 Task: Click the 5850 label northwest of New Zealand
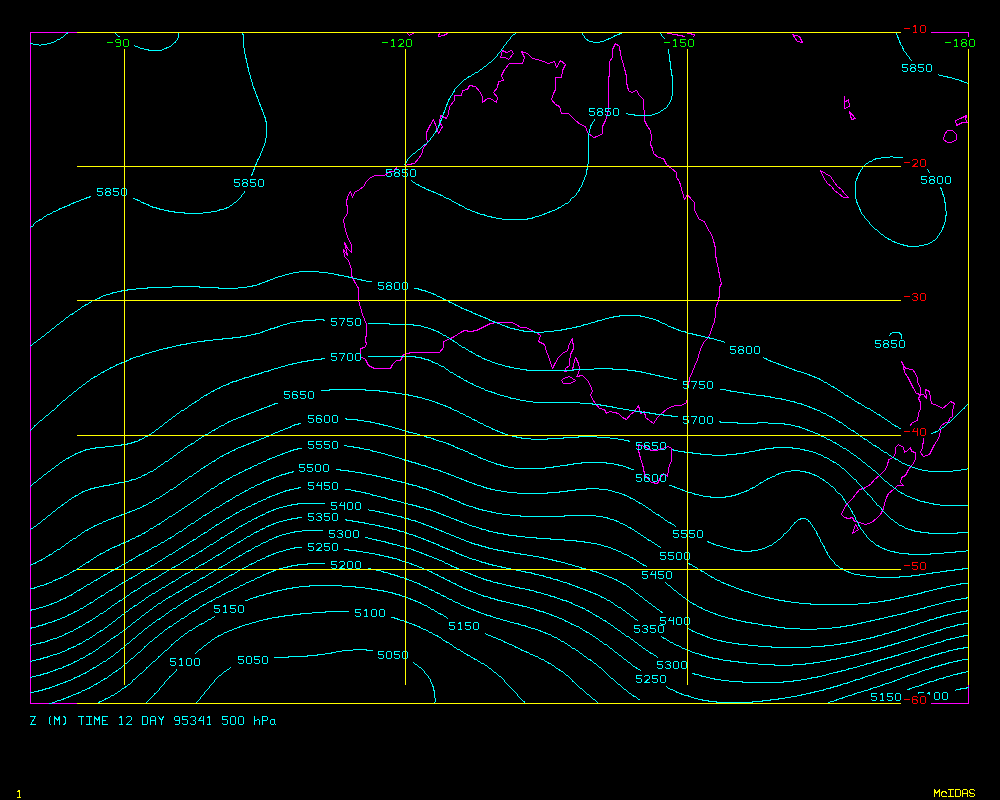click(x=890, y=344)
